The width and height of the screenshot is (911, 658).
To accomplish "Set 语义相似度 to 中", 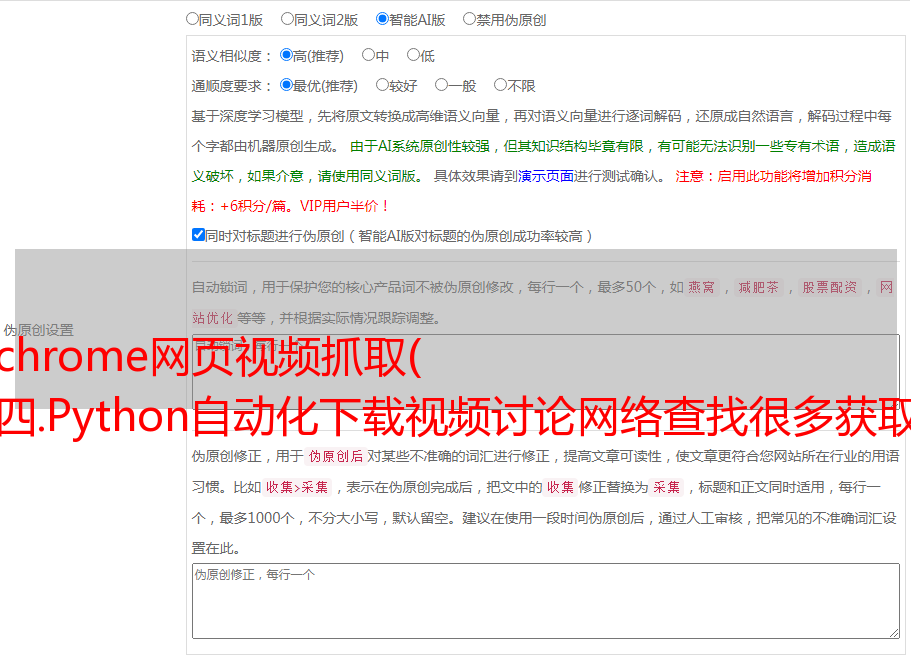I will point(368,55).
